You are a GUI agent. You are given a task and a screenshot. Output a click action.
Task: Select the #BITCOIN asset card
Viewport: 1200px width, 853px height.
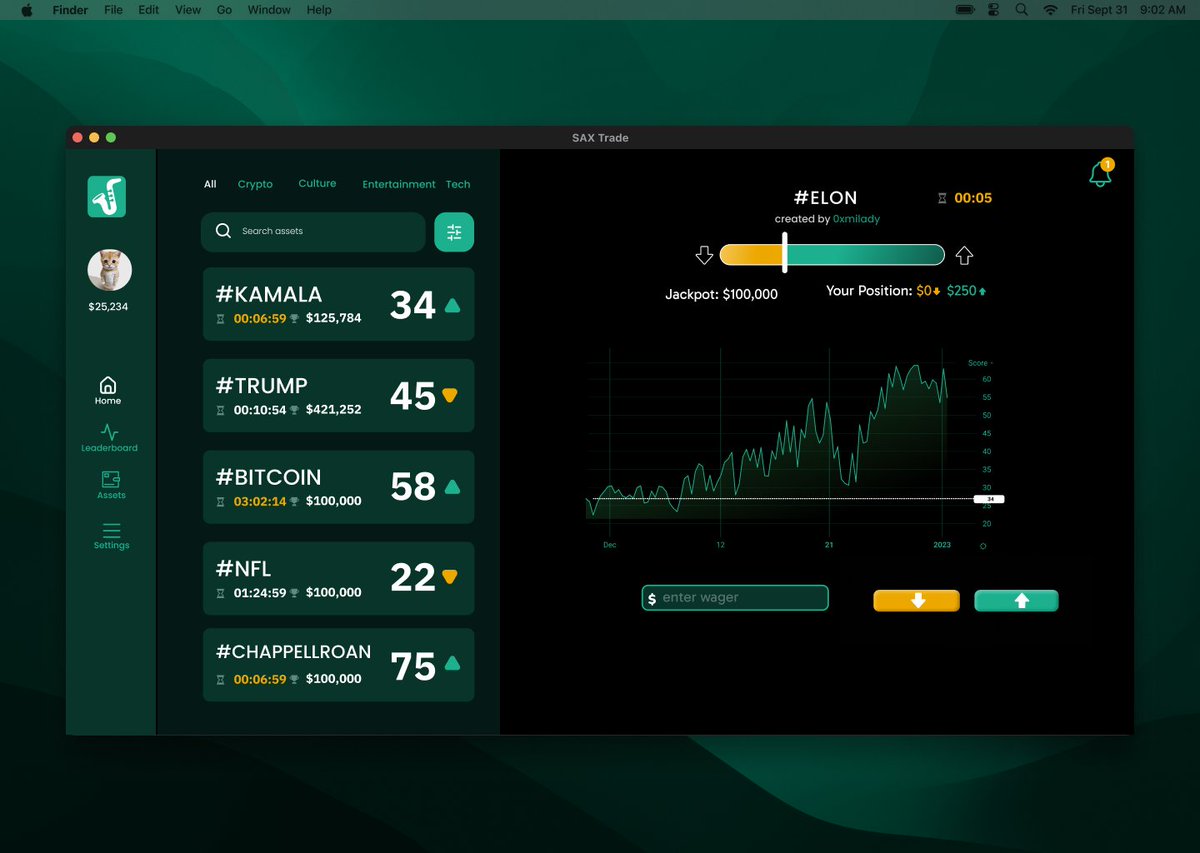click(338, 487)
